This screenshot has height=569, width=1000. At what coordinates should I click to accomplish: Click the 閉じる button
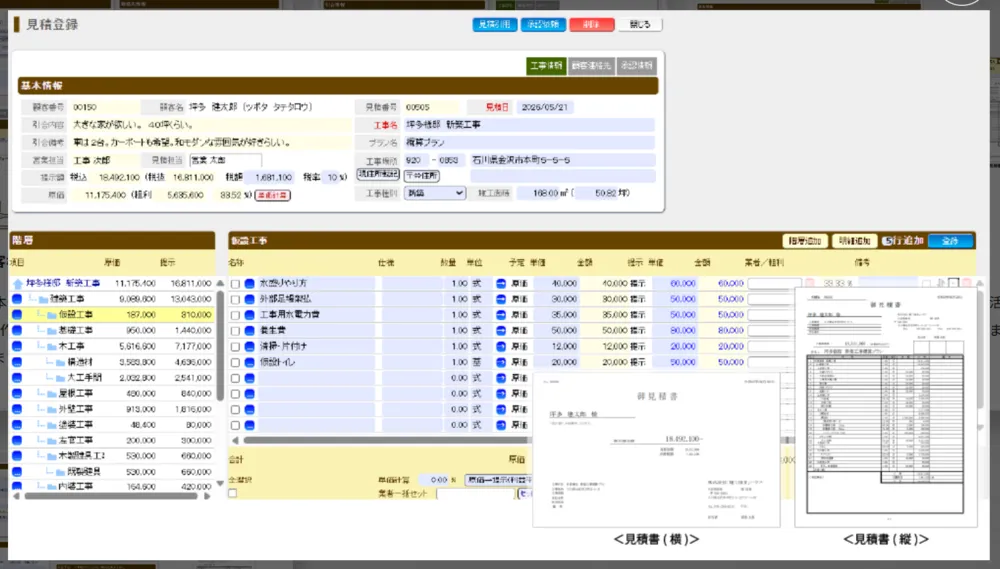pyautogui.click(x=640, y=24)
